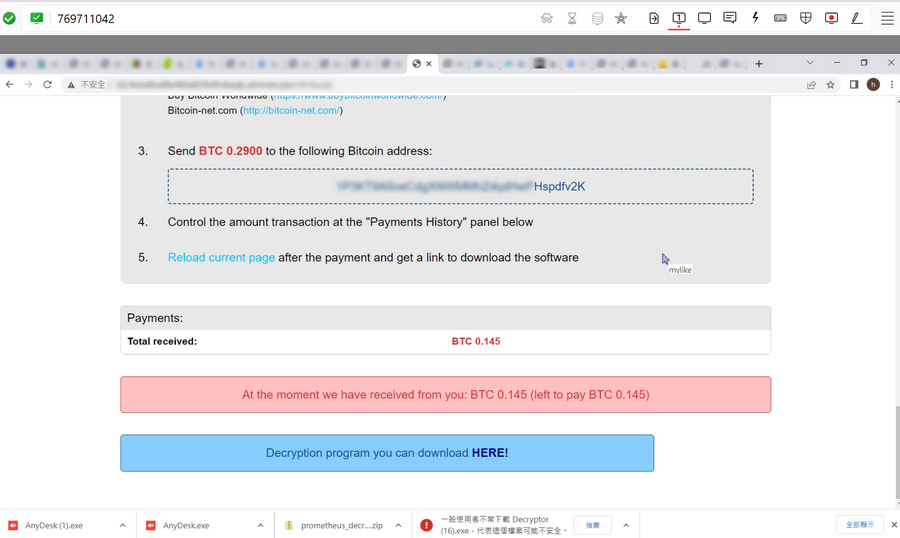Click the shield permissions icon
This screenshot has width=900, height=538.
(x=806, y=18)
